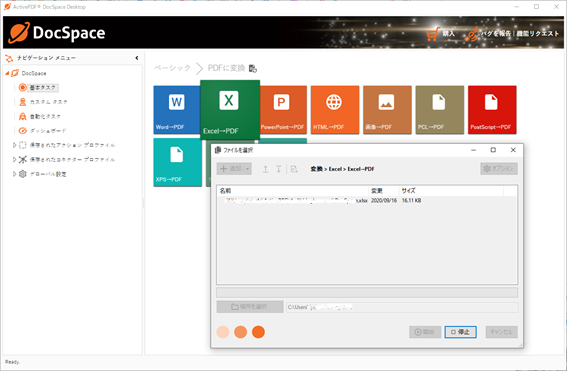Click the move-up arrow in dialog toolbar
This screenshot has height=371, width=567.
point(265,169)
